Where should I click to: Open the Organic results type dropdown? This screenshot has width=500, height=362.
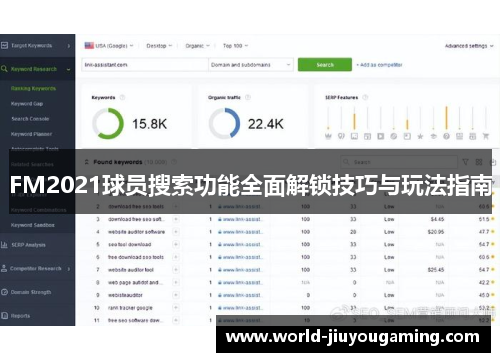coord(198,46)
